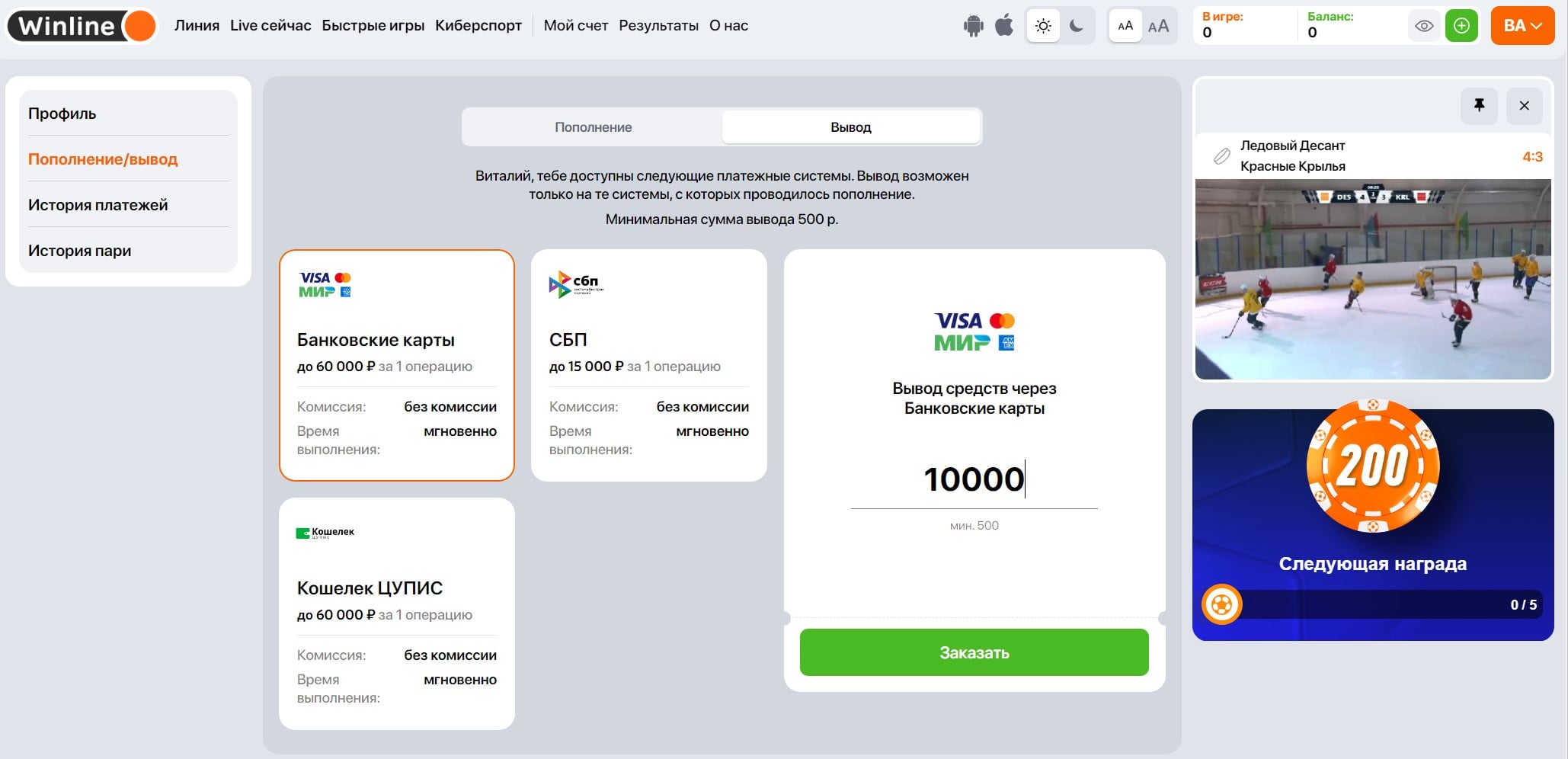Screen dimensions: 1568x759
Task: Click the reward progress bar showing 0/5
Action: click(x=1387, y=605)
